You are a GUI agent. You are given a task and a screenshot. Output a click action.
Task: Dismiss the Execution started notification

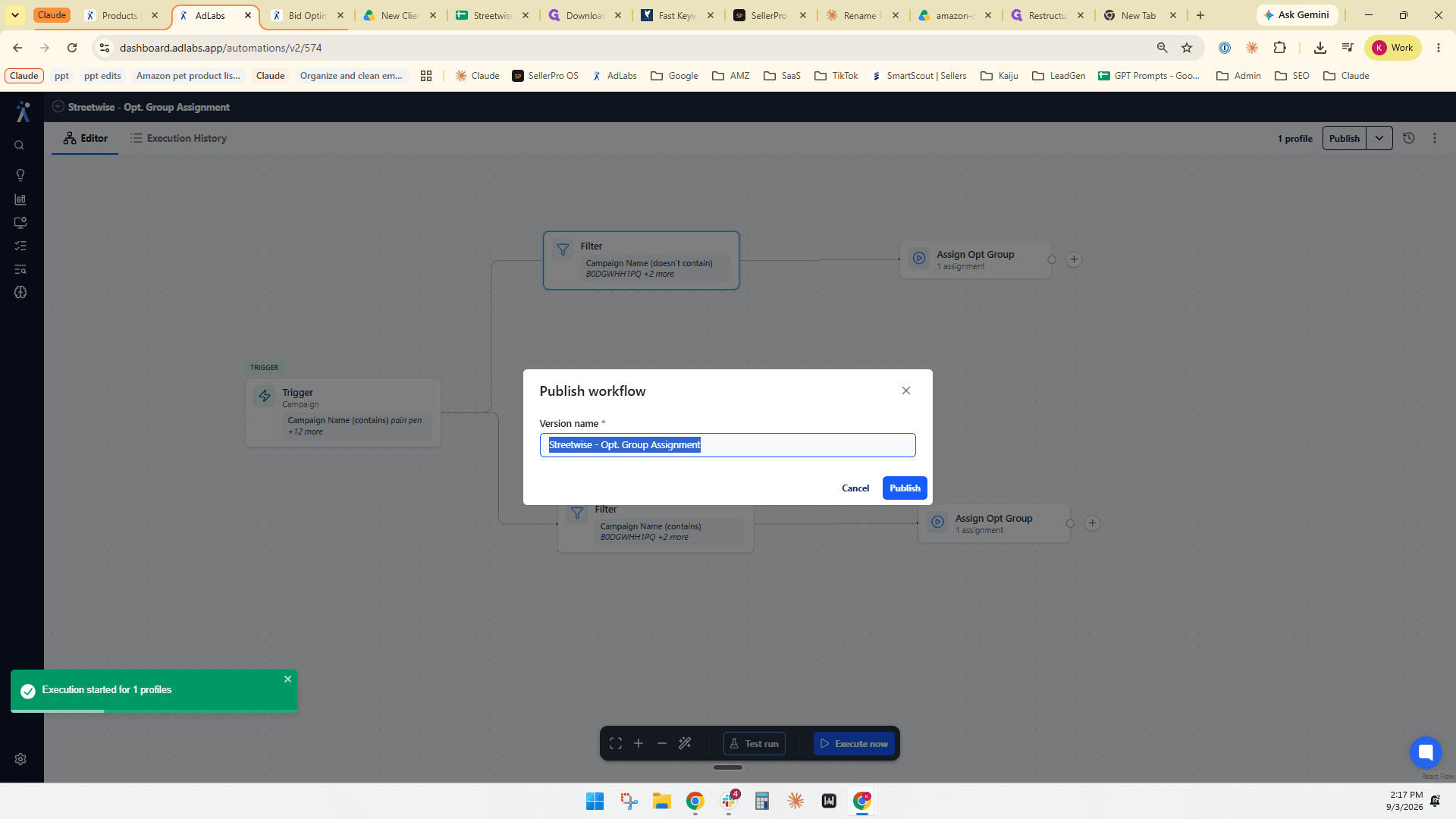(x=288, y=679)
